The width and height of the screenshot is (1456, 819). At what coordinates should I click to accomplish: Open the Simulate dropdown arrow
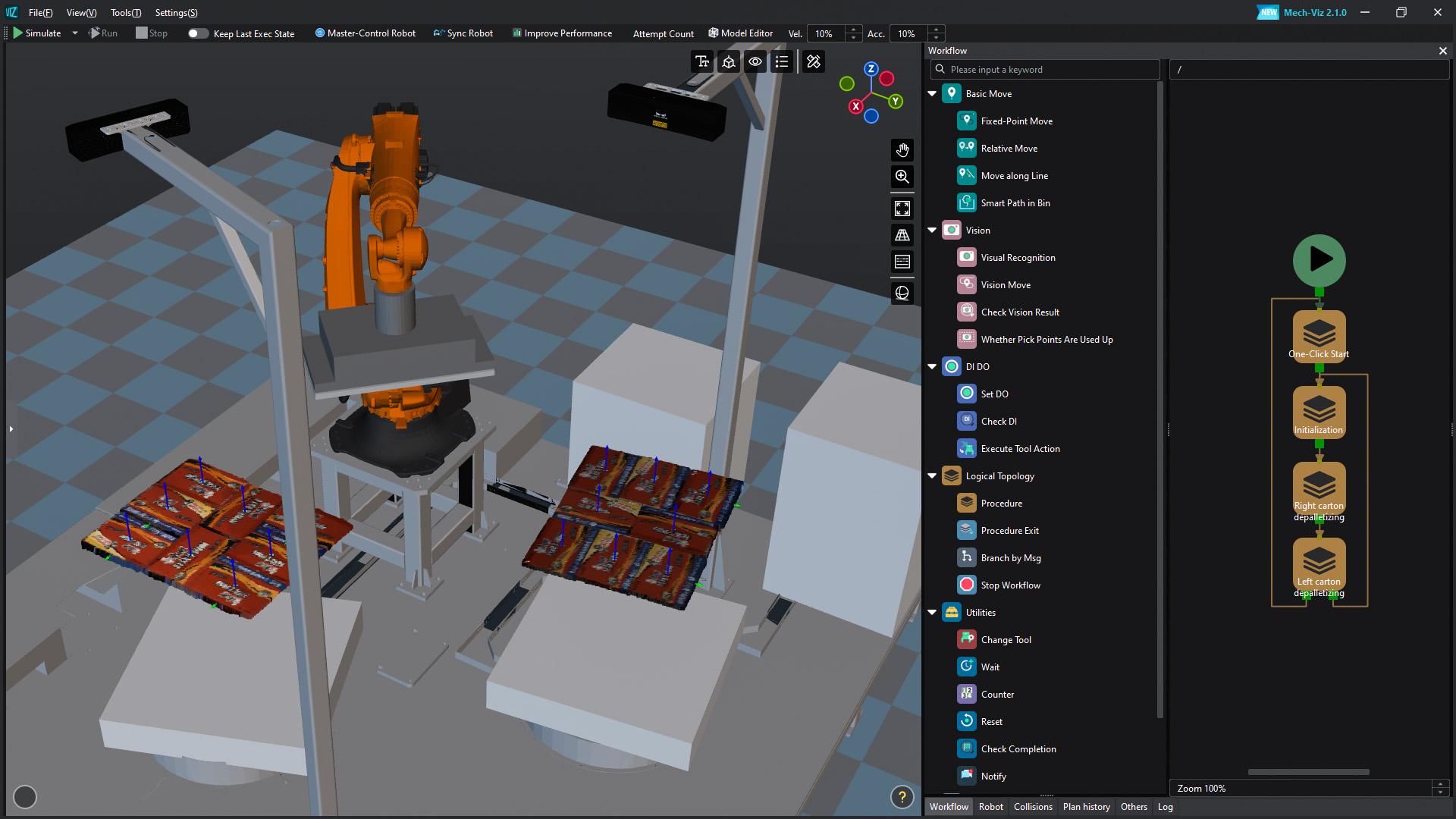tap(75, 33)
